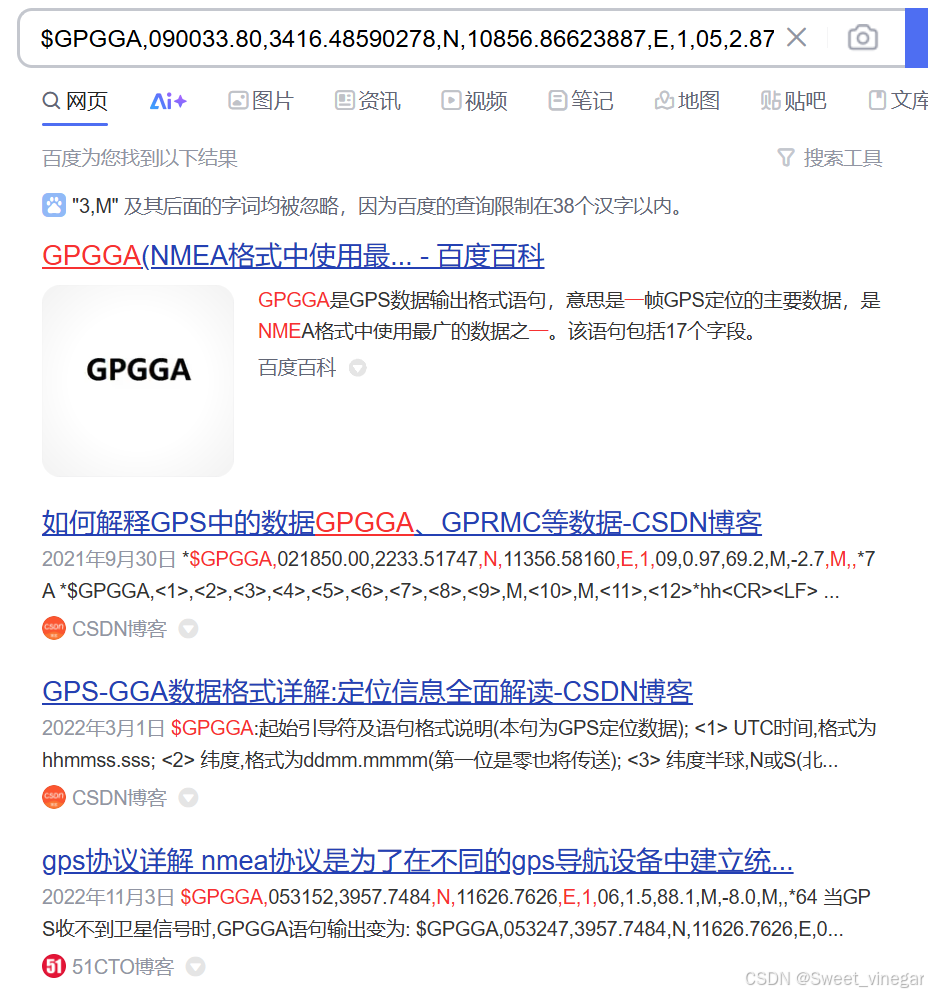Open the 笔记 tab
The height and width of the screenshot is (994, 928).
pos(581,101)
